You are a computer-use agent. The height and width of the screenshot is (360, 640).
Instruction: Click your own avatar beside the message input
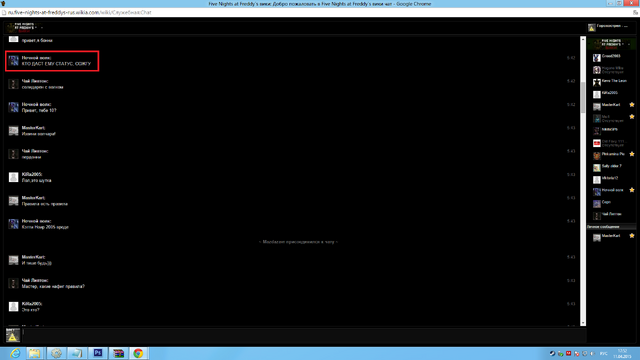coord(13,335)
